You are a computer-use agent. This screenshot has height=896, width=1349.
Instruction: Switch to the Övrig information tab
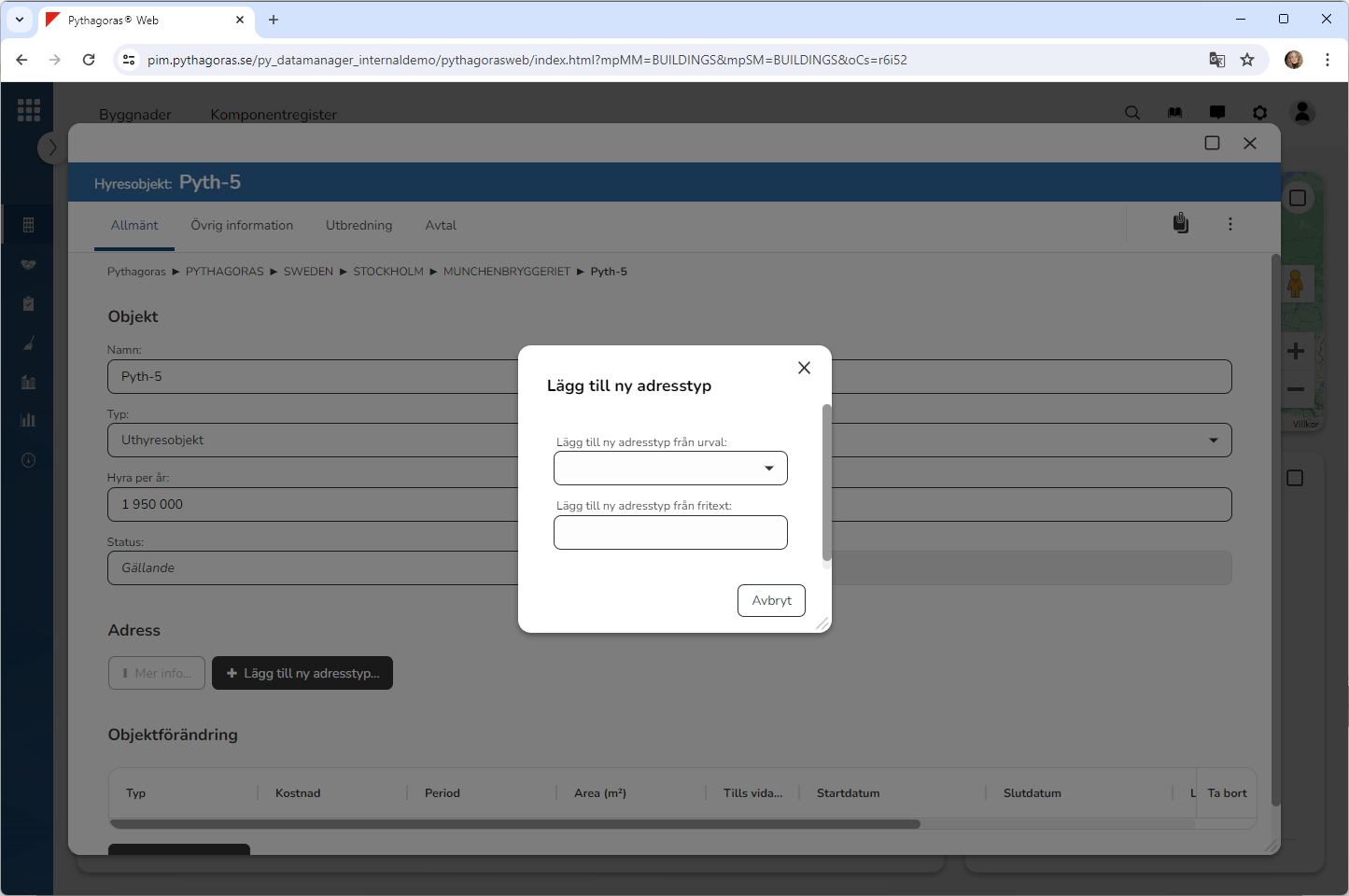pos(242,225)
